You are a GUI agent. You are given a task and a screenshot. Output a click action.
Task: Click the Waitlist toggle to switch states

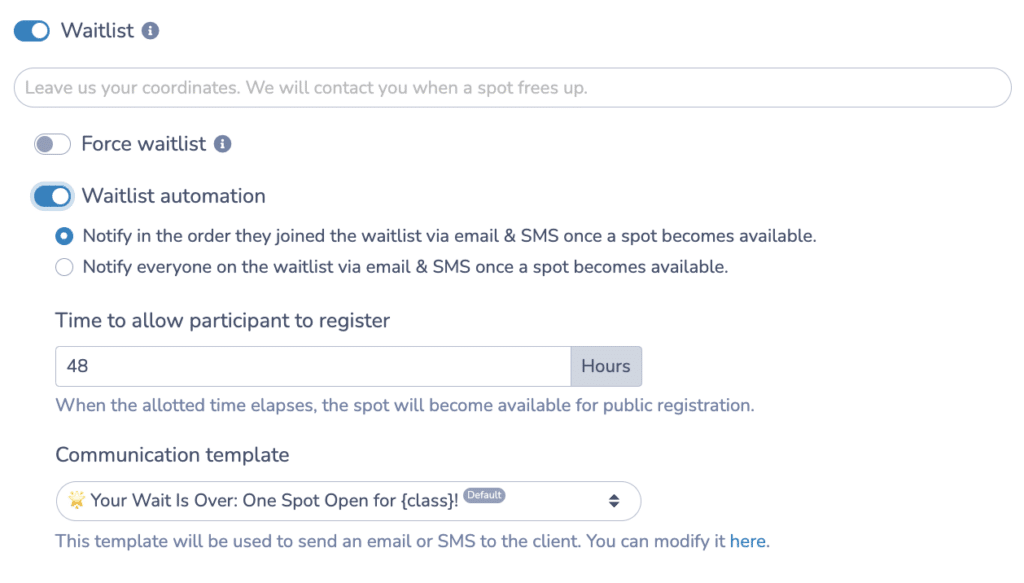click(x=31, y=31)
